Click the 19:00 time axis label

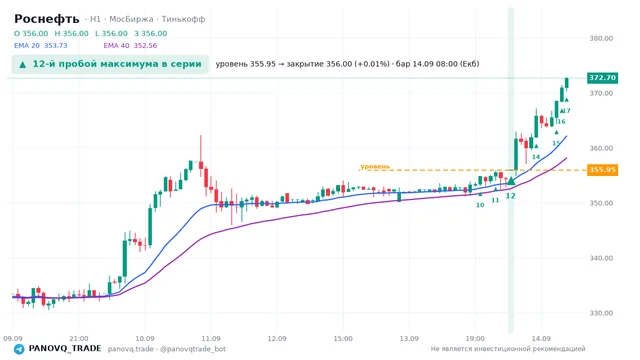click(475, 339)
